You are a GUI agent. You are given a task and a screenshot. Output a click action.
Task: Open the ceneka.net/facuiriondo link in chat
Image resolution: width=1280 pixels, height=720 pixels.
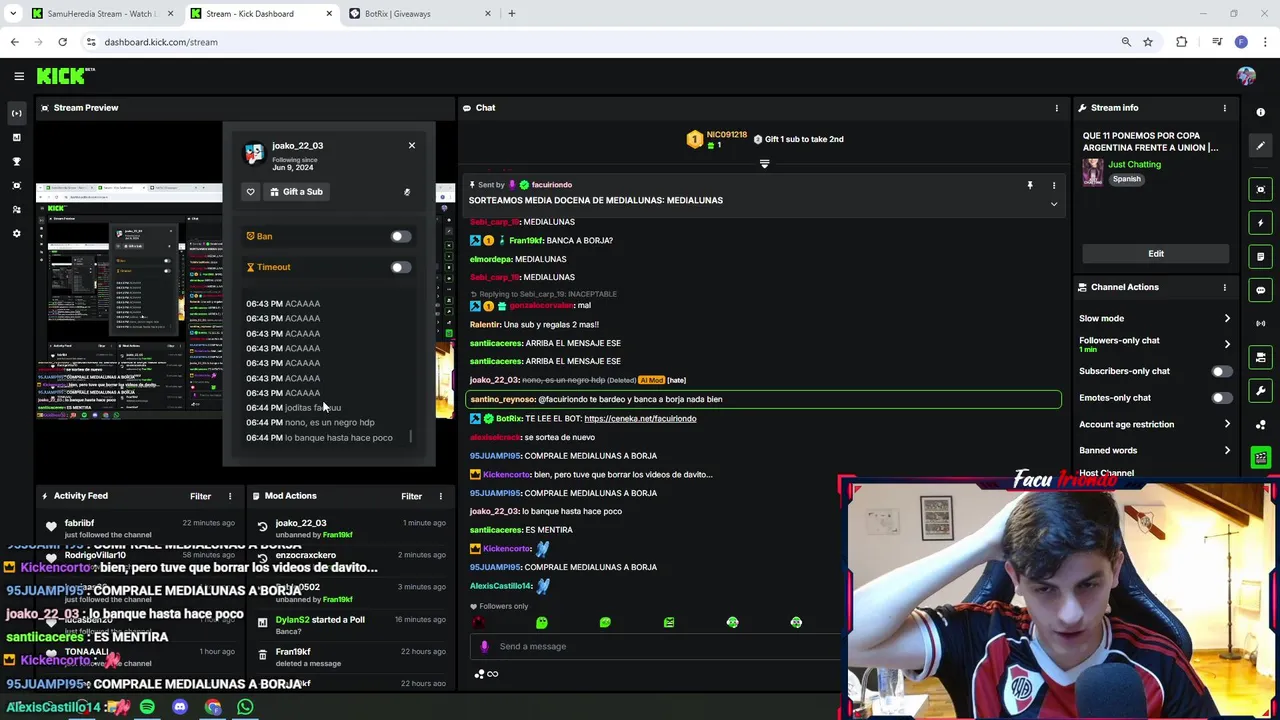pyautogui.click(x=640, y=419)
